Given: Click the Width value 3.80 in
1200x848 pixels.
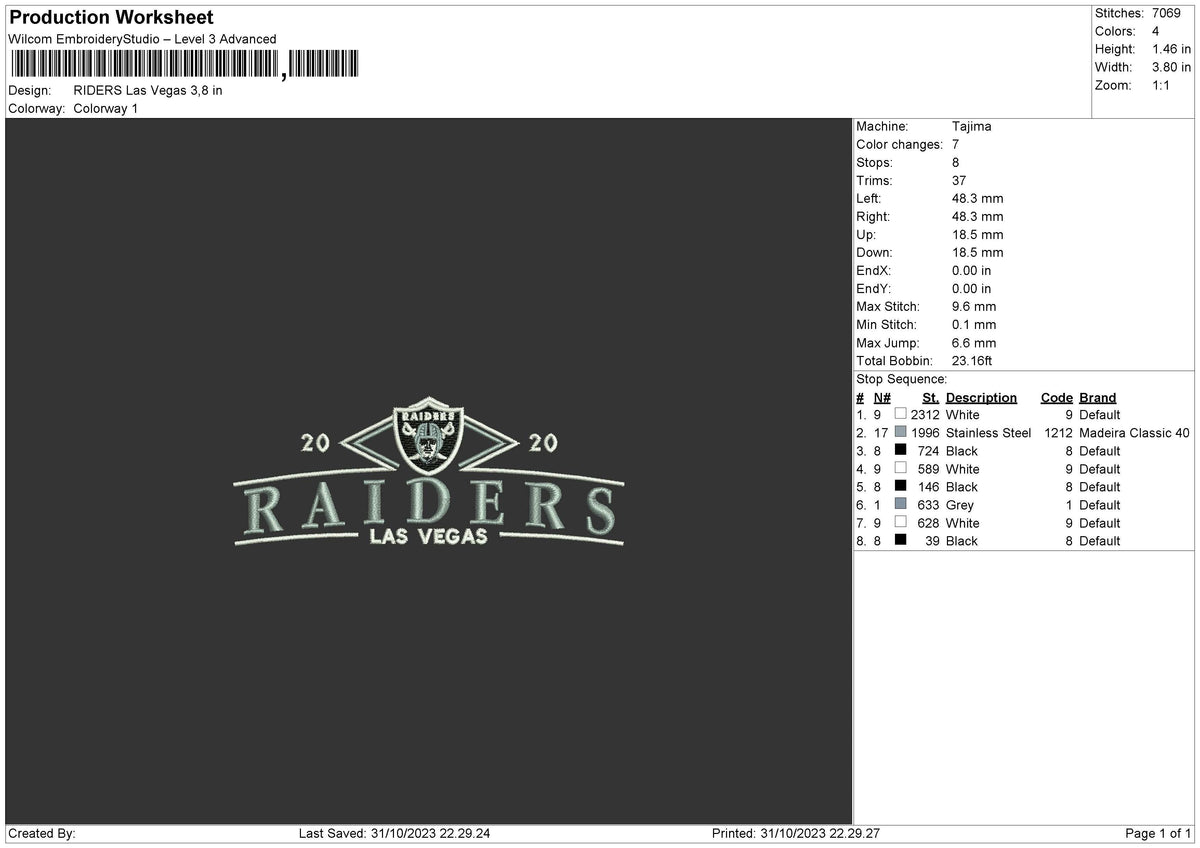Looking at the screenshot, I should (x=1172, y=67).
